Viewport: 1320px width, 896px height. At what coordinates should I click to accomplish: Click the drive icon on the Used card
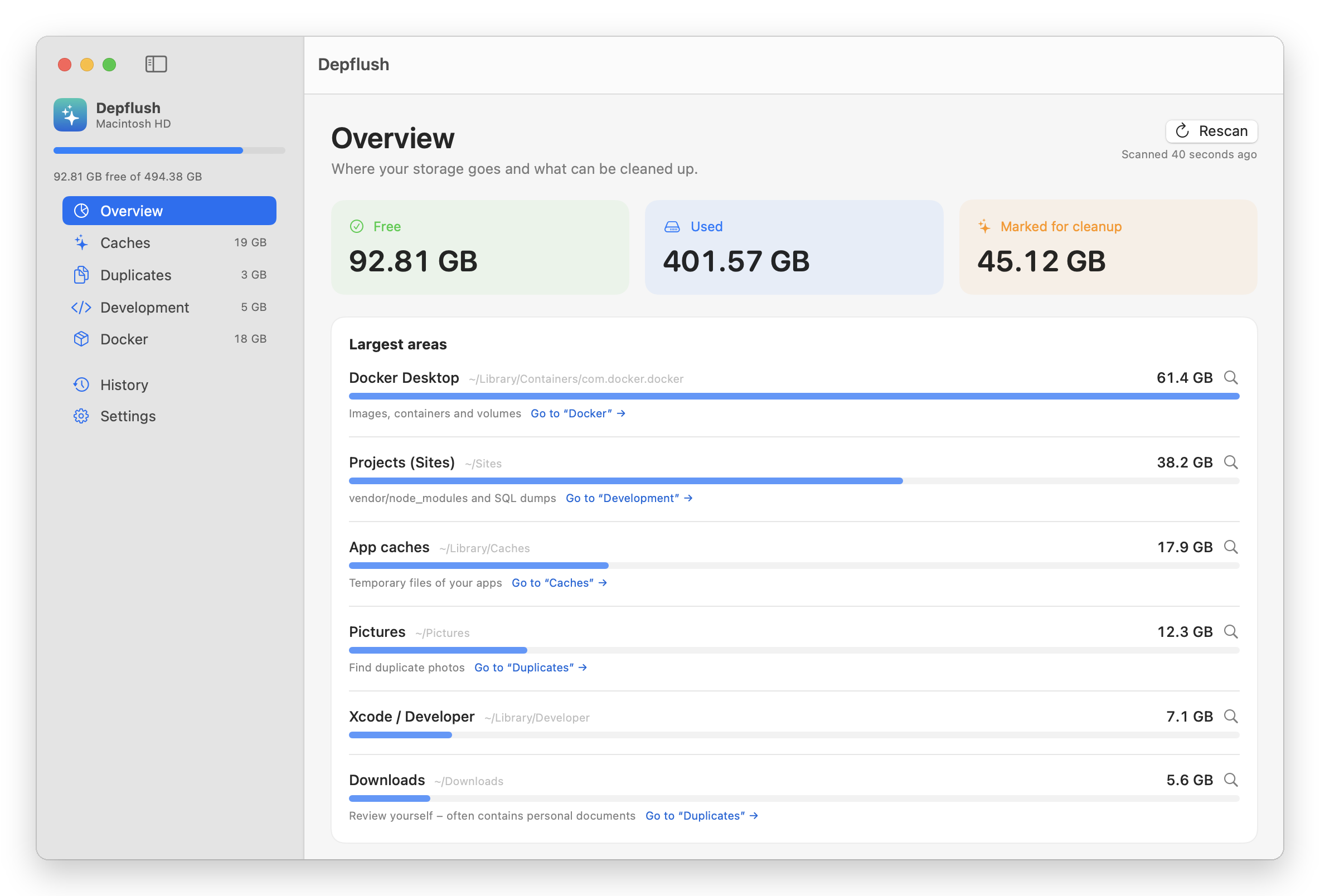click(x=672, y=227)
